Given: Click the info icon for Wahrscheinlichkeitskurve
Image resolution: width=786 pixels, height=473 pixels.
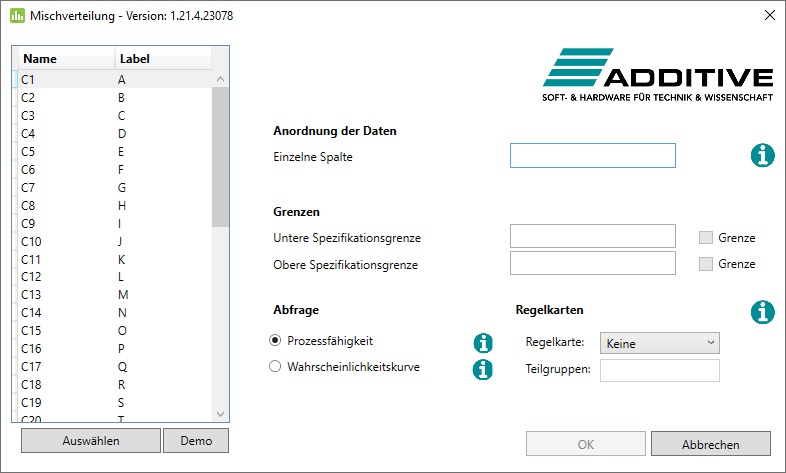Looking at the screenshot, I should click(x=483, y=370).
